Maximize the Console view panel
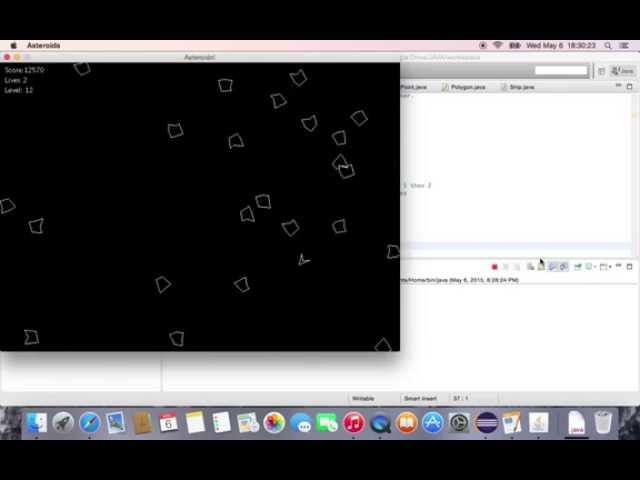 (629, 267)
